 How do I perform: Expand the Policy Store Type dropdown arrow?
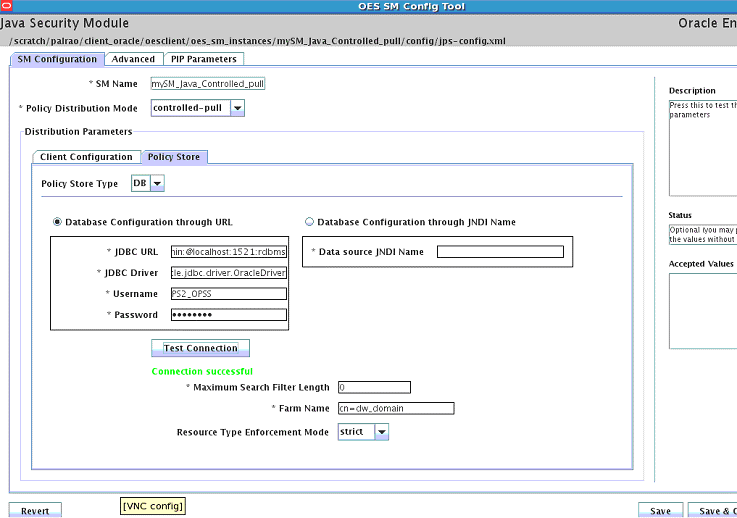pyautogui.click(x=157, y=183)
